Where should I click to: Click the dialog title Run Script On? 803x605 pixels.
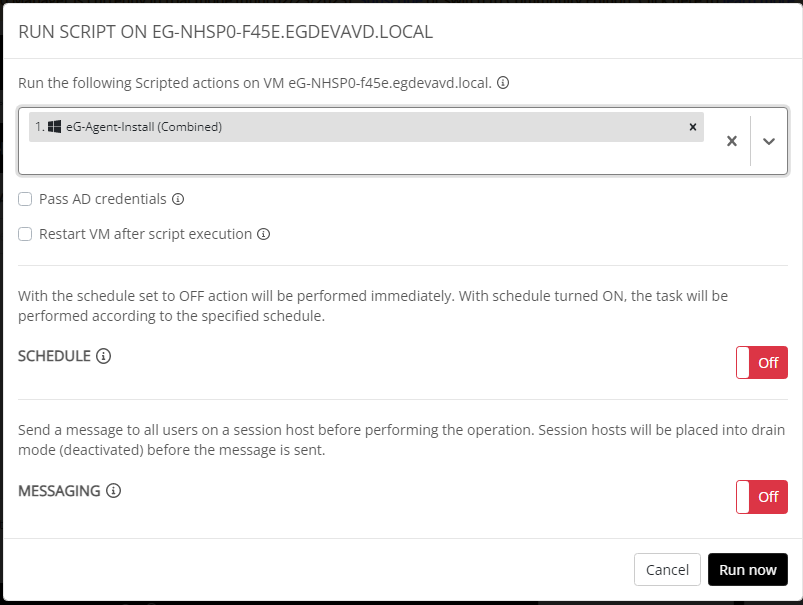(225, 32)
